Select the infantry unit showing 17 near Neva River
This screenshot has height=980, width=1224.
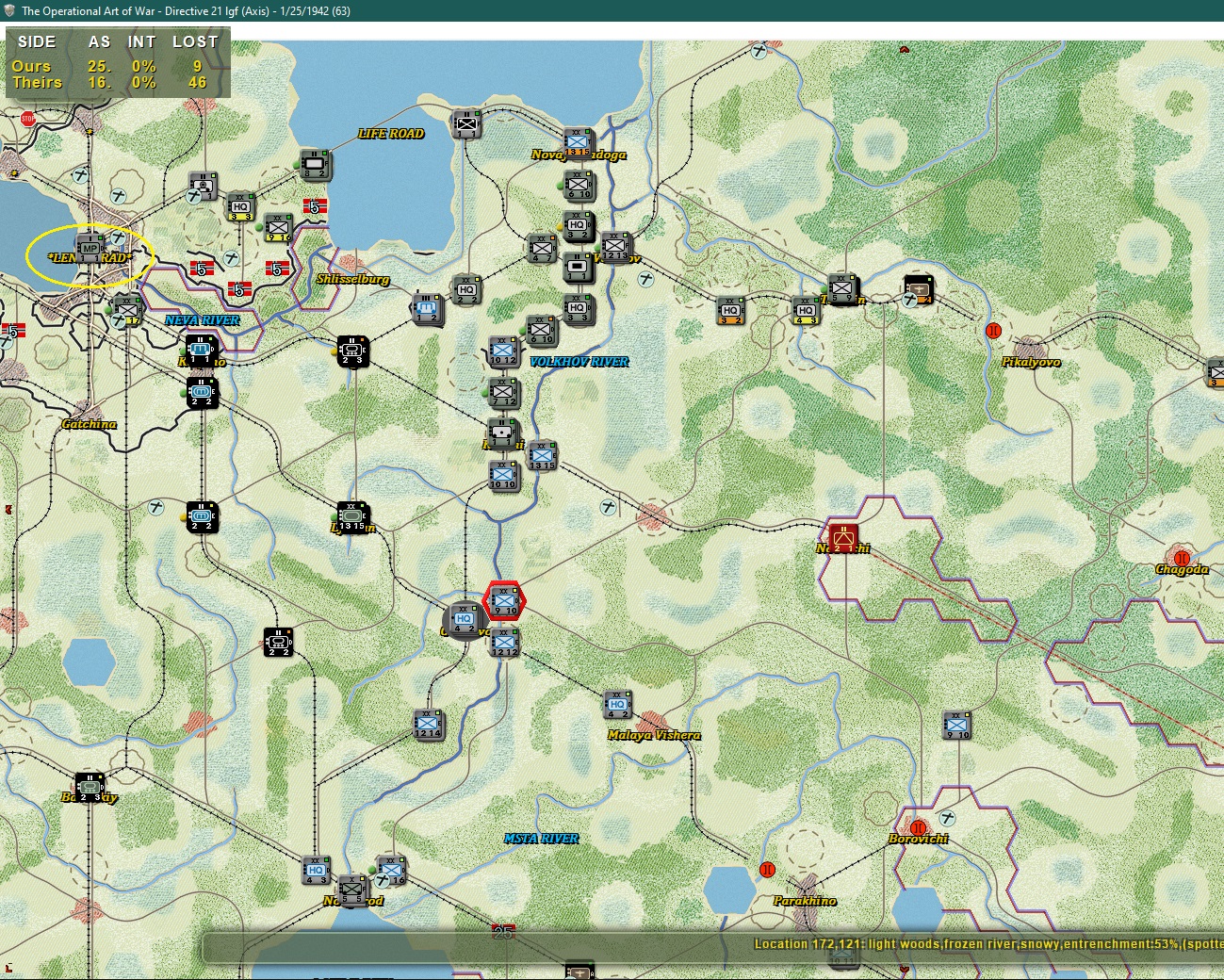click(x=126, y=310)
